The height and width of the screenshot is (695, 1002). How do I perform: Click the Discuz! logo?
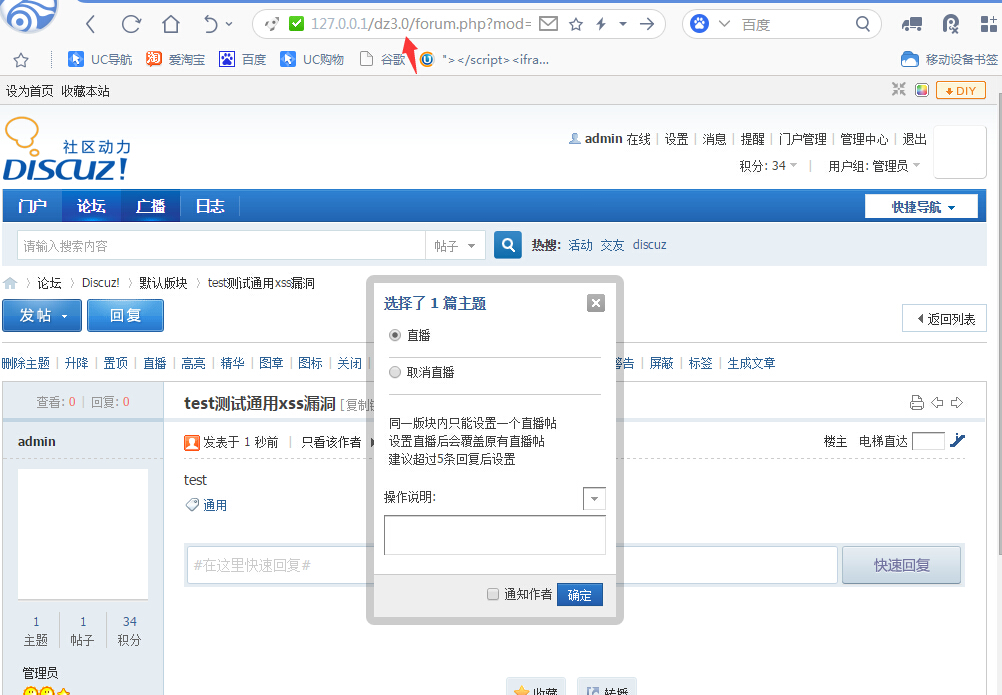[66, 149]
